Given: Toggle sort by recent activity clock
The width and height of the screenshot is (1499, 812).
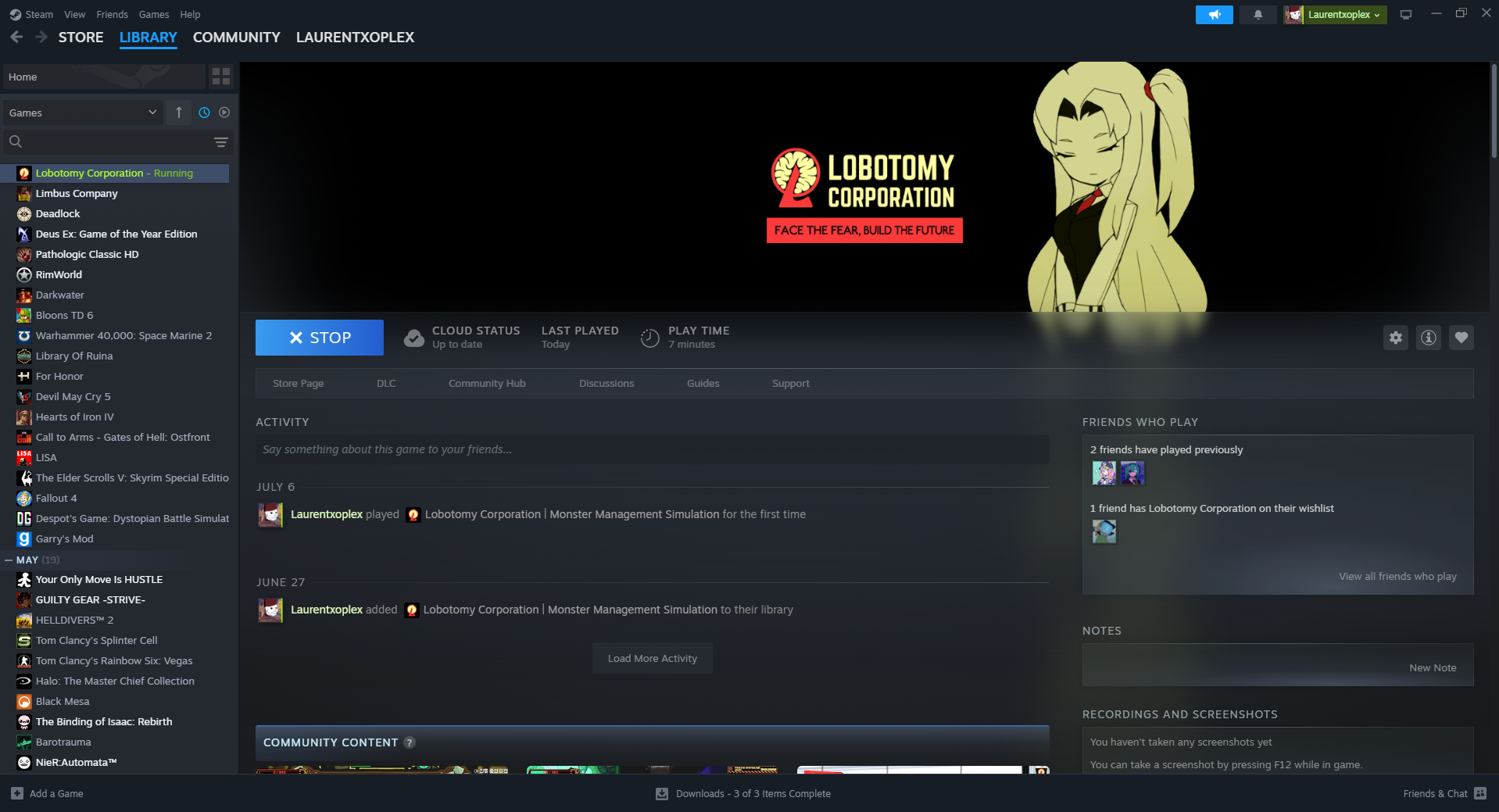Looking at the screenshot, I should (x=204, y=113).
